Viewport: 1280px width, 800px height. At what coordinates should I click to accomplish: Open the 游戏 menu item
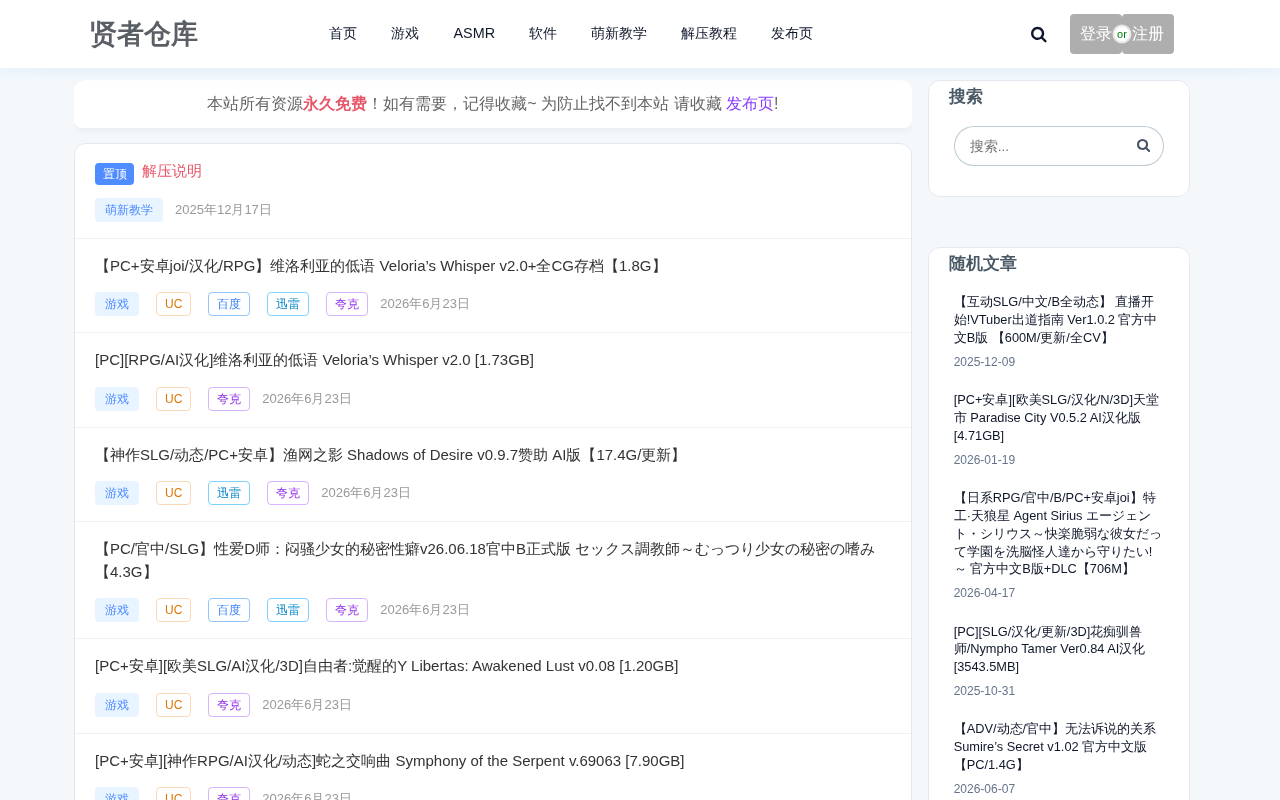[405, 33]
